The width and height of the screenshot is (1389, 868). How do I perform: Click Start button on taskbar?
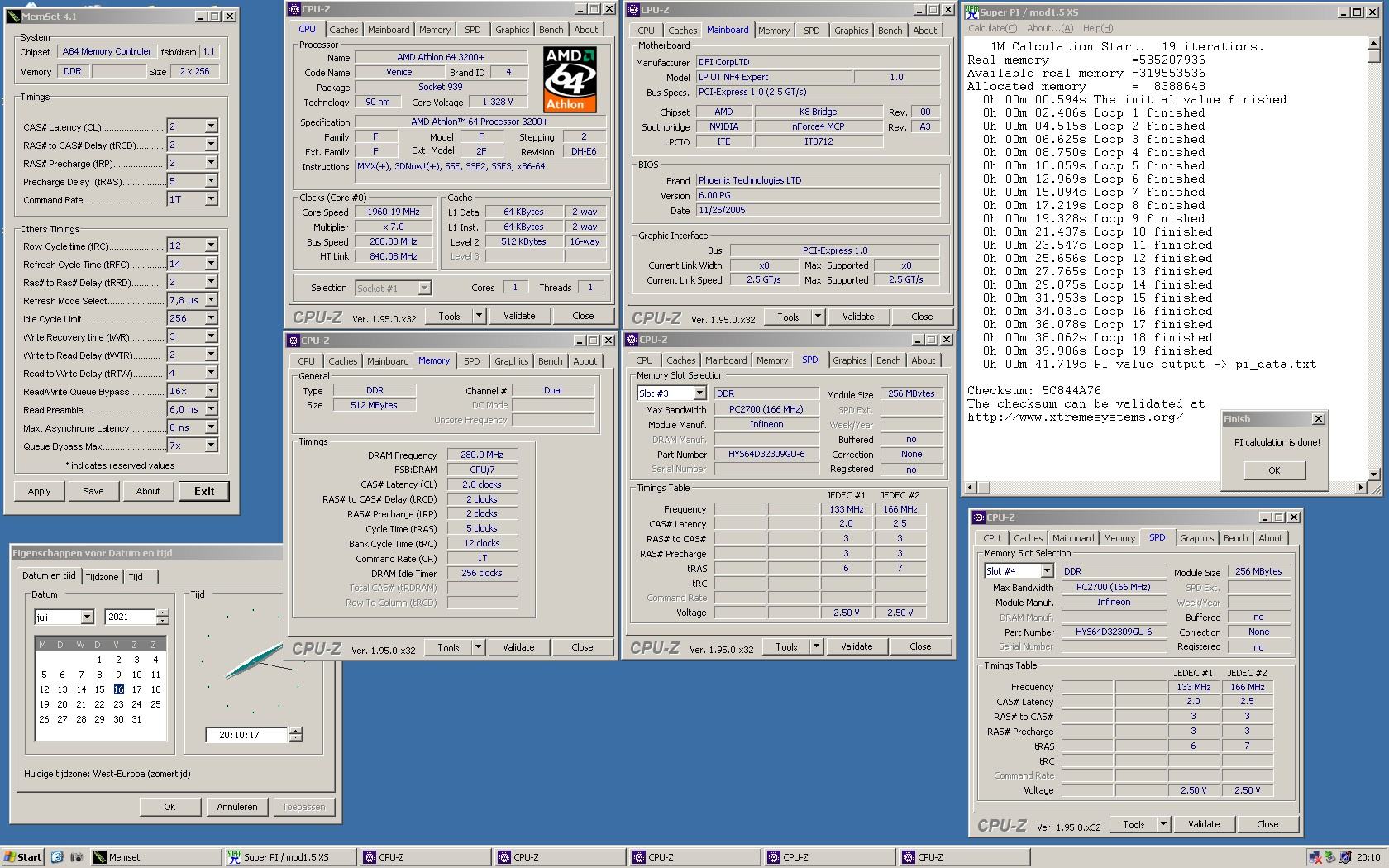(x=22, y=857)
